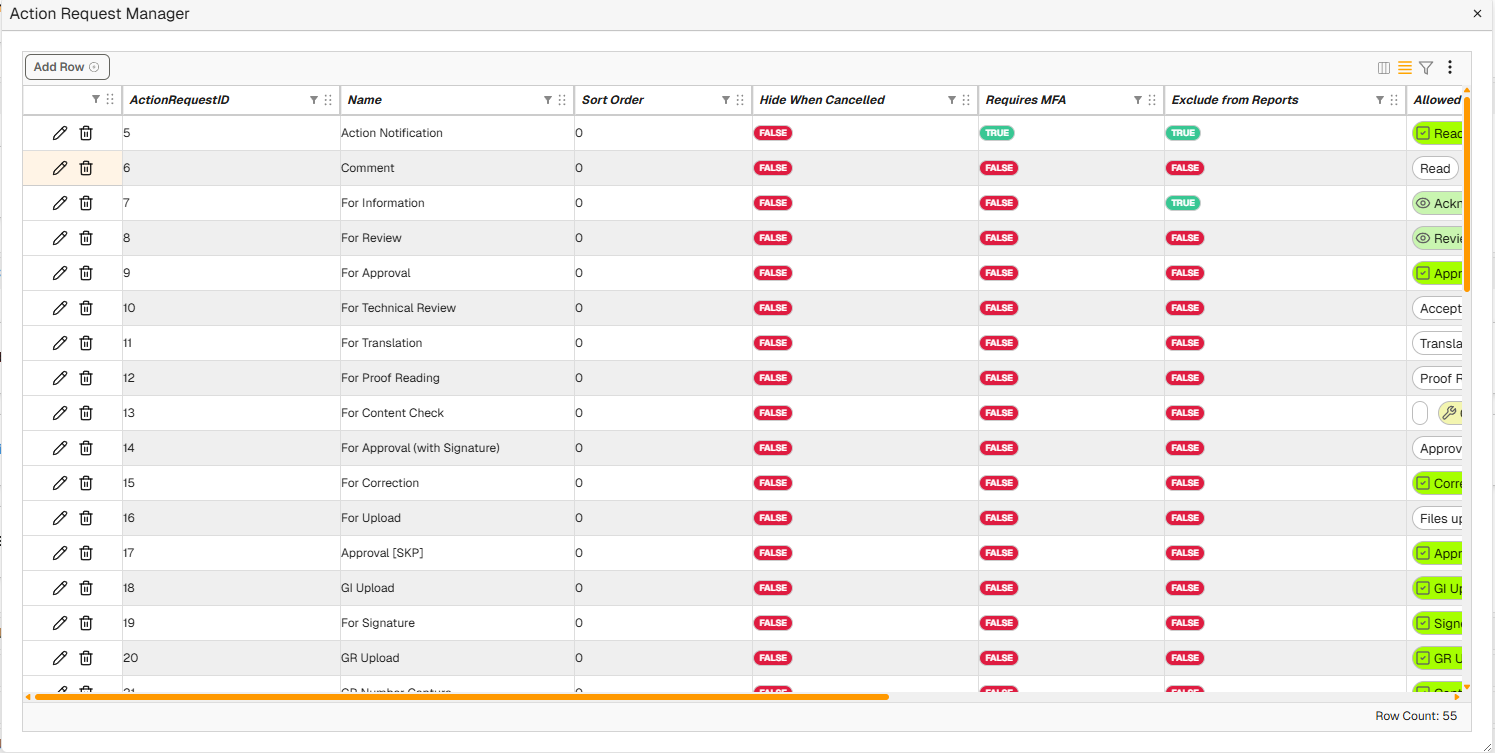Toggle Requires MFA FALSE for Comment row
Viewport: 1495px width, 753px height.
(x=999, y=168)
